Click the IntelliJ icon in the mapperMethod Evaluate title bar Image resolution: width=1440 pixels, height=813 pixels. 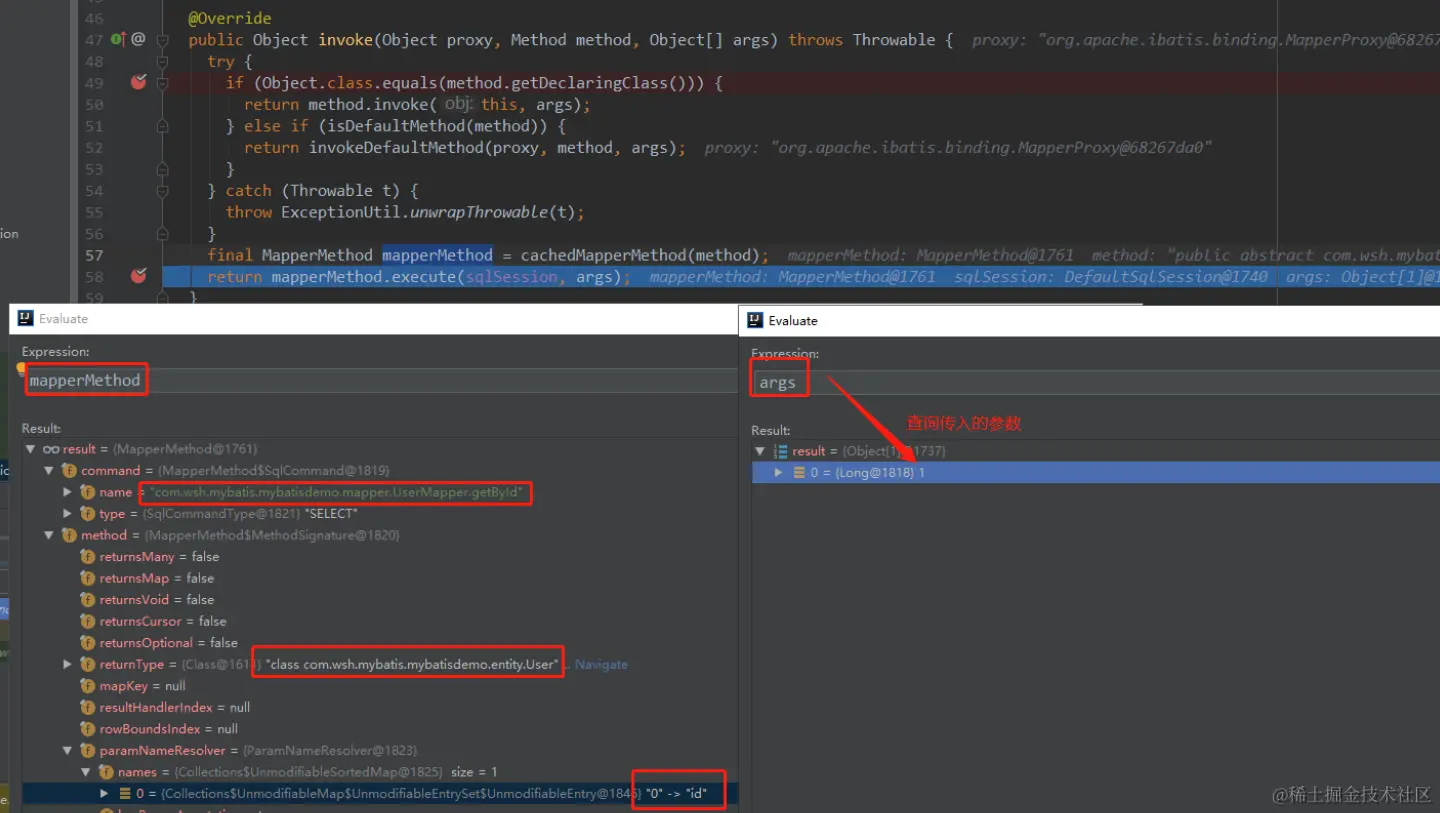[25, 319]
